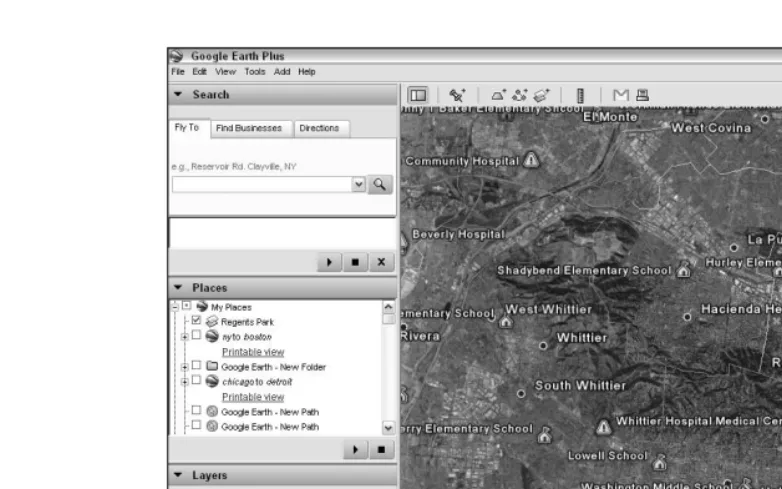
Task: Switch to the Find Businesses tab
Action: [x=249, y=128]
